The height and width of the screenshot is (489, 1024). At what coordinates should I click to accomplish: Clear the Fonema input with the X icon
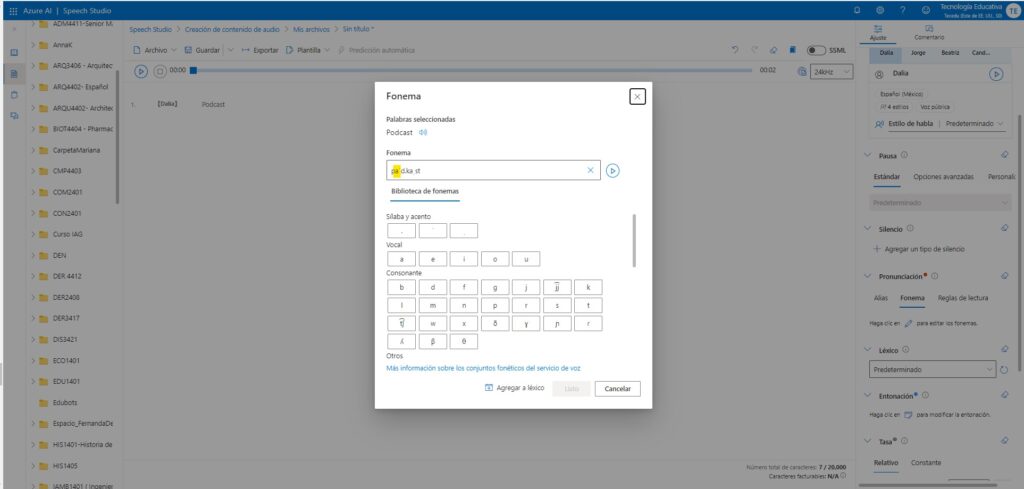pyautogui.click(x=590, y=171)
